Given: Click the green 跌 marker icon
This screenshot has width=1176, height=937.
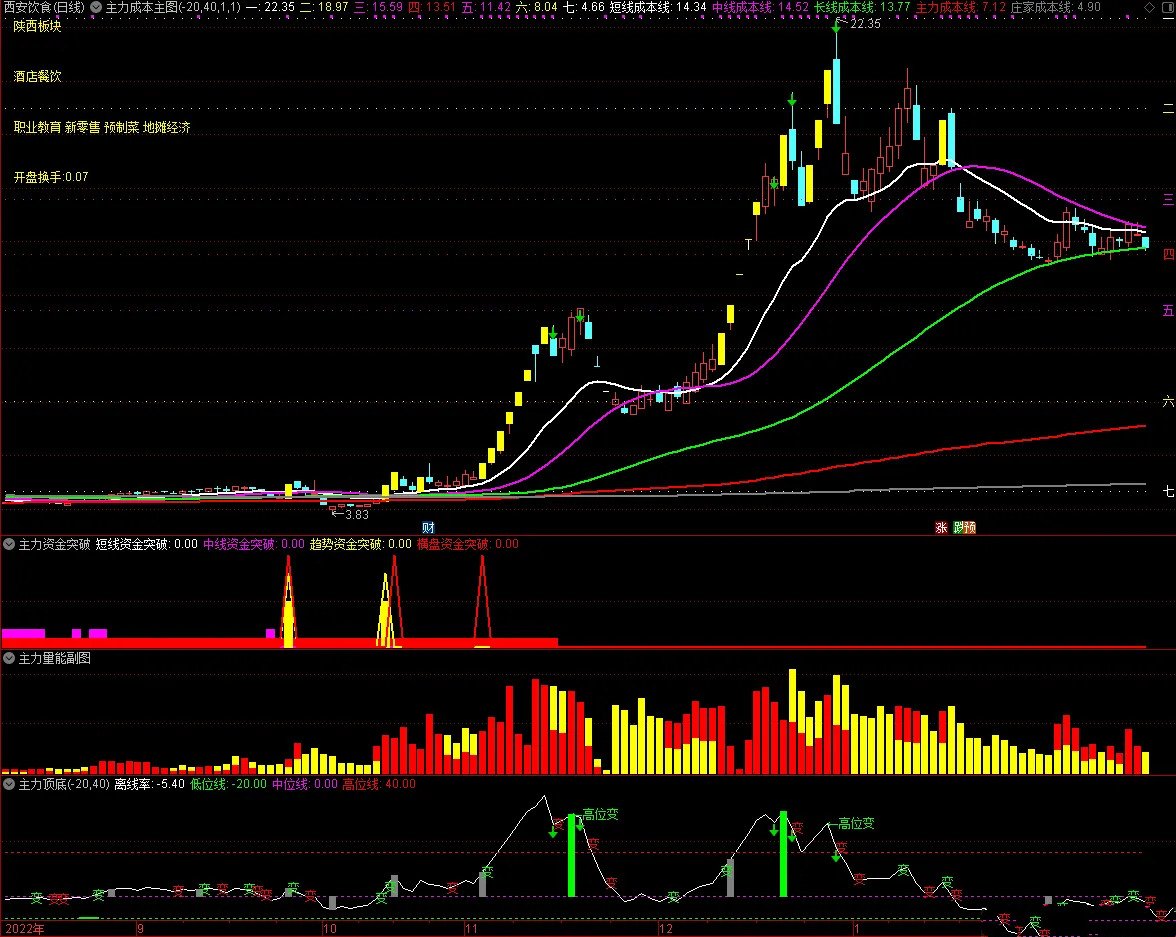Looking at the screenshot, I should (x=958, y=527).
